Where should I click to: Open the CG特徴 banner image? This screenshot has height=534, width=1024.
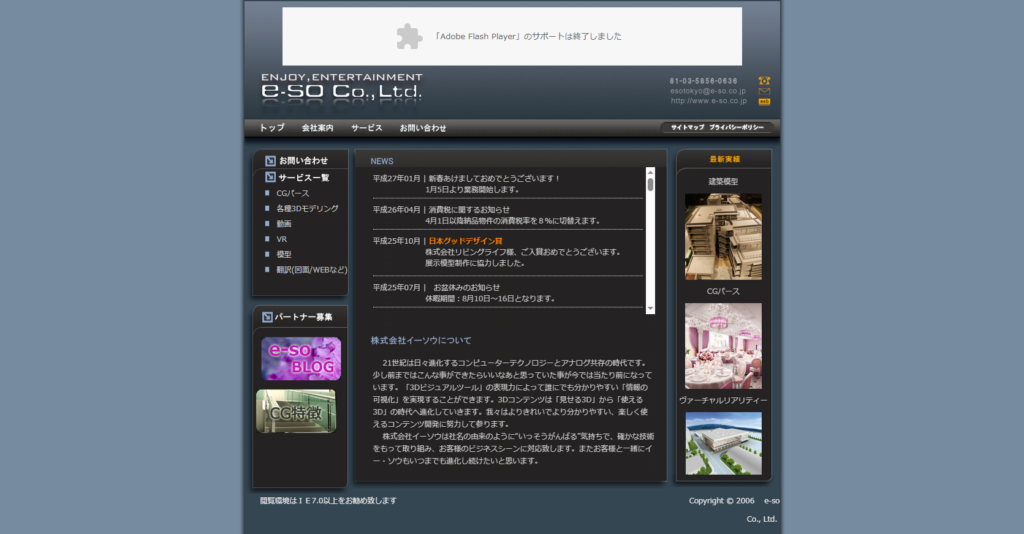click(296, 411)
